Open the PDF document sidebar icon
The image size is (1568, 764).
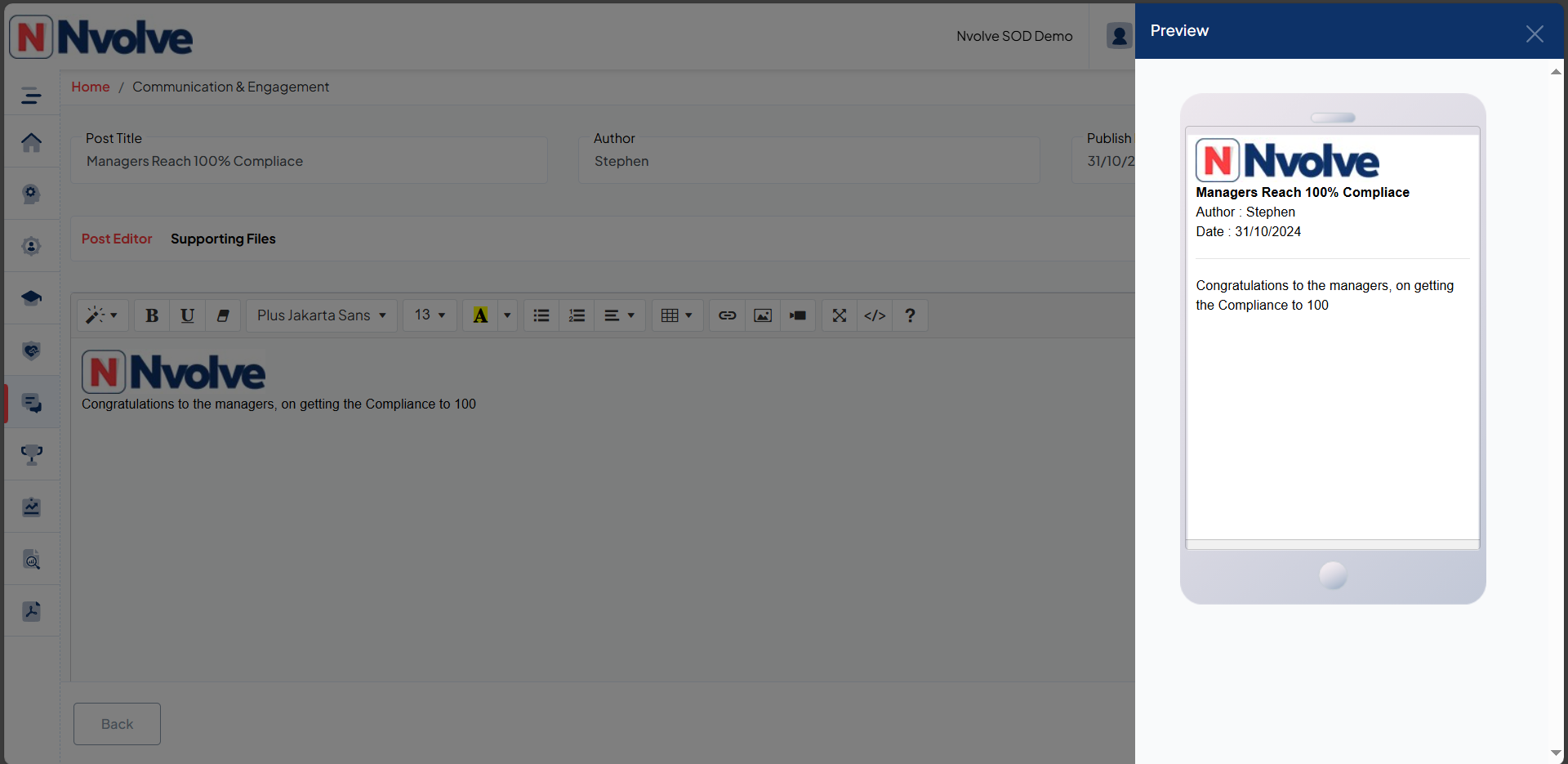31,611
